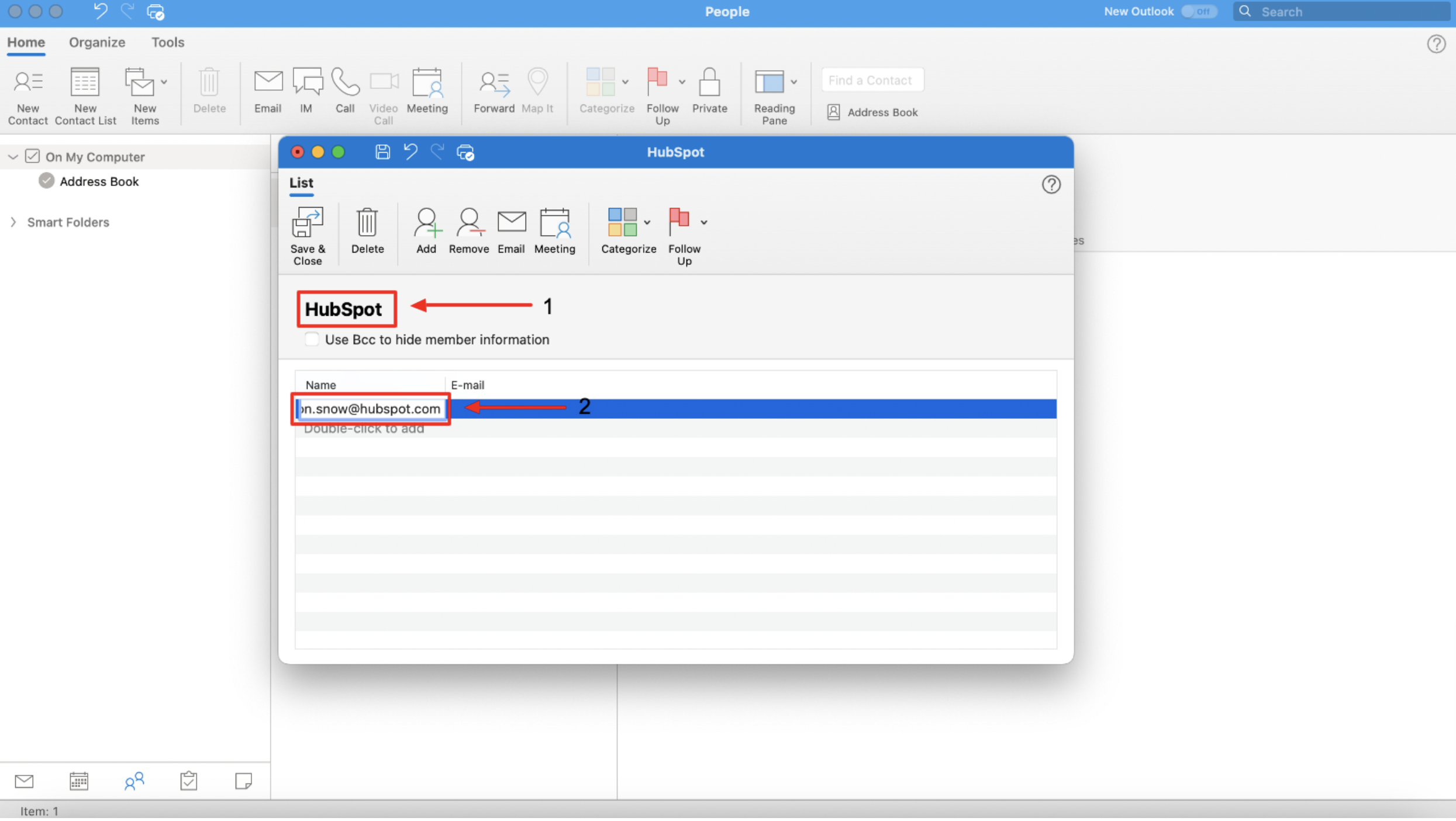Start a Video Call from the ribbon
The height and width of the screenshot is (821, 1456).
click(384, 95)
